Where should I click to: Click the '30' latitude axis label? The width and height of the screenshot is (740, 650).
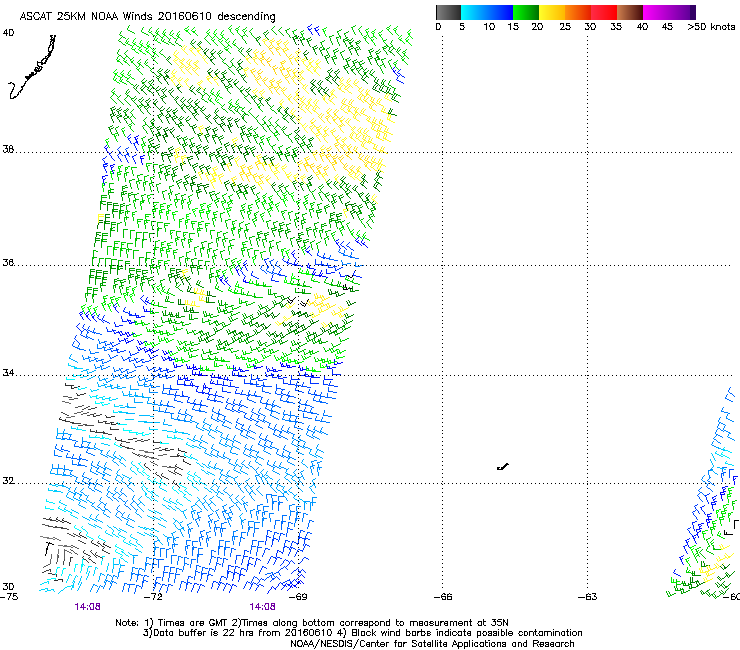point(8,586)
